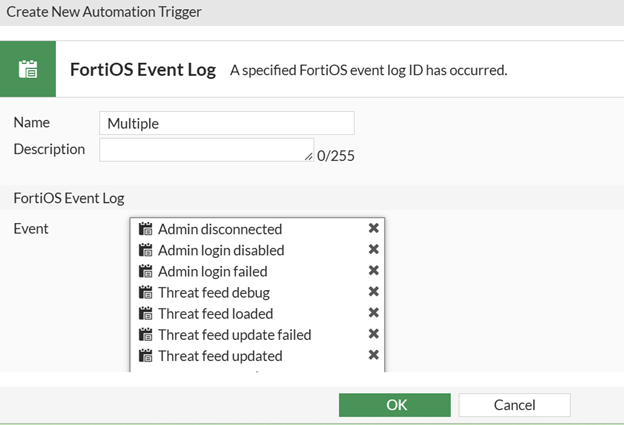Select the Threat feed updated entry
Viewport: 624px width, 425px height.
point(220,355)
